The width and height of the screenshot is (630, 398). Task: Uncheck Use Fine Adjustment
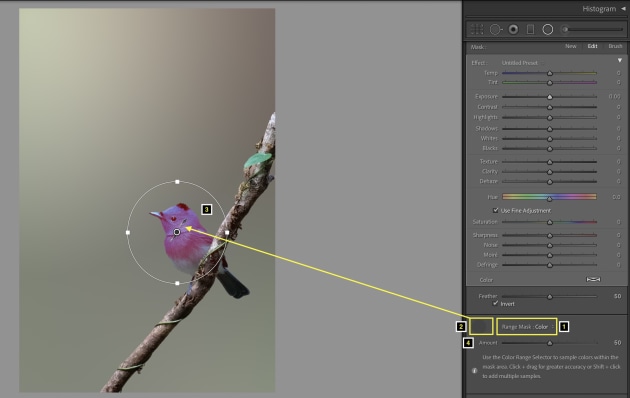(495, 210)
